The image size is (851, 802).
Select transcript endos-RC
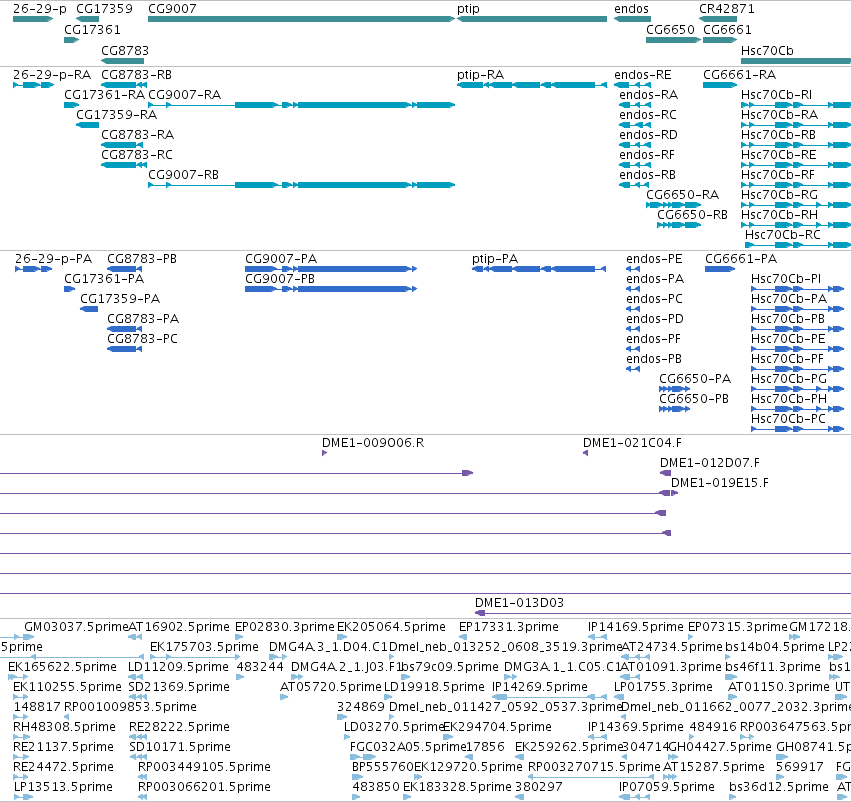tap(635, 125)
